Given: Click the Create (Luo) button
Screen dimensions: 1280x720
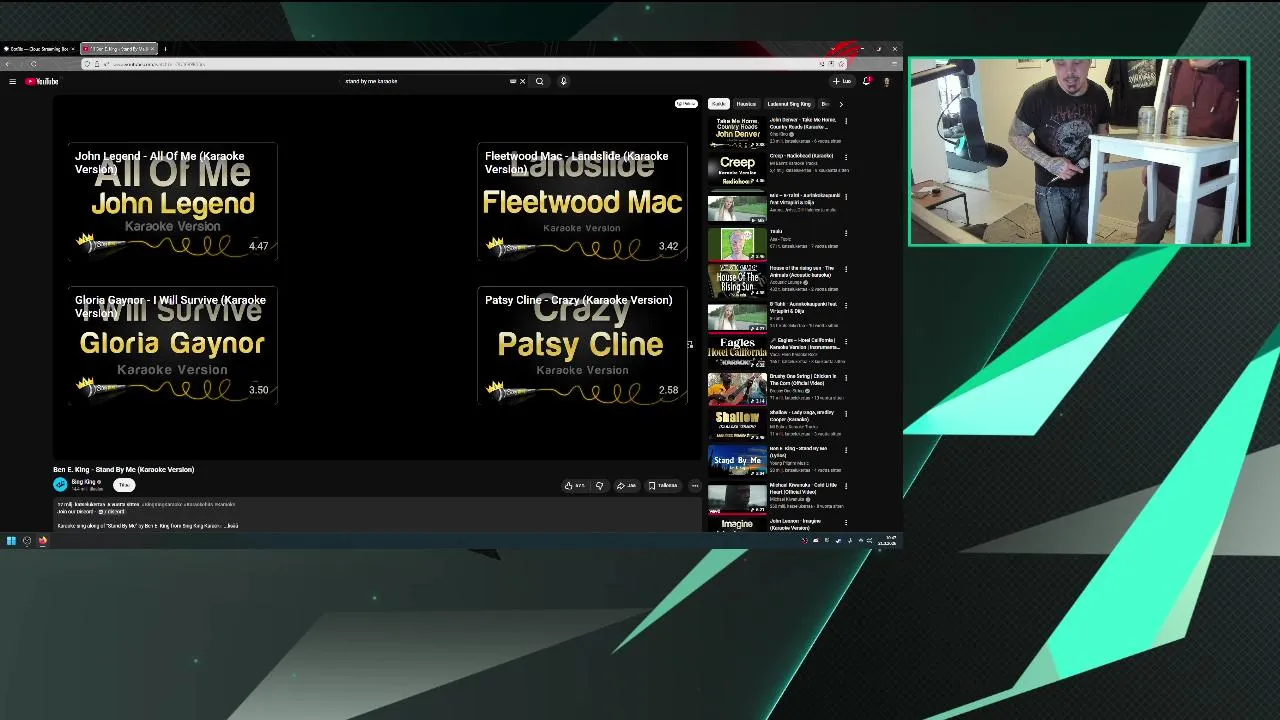Looking at the screenshot, I should (842, 81).
